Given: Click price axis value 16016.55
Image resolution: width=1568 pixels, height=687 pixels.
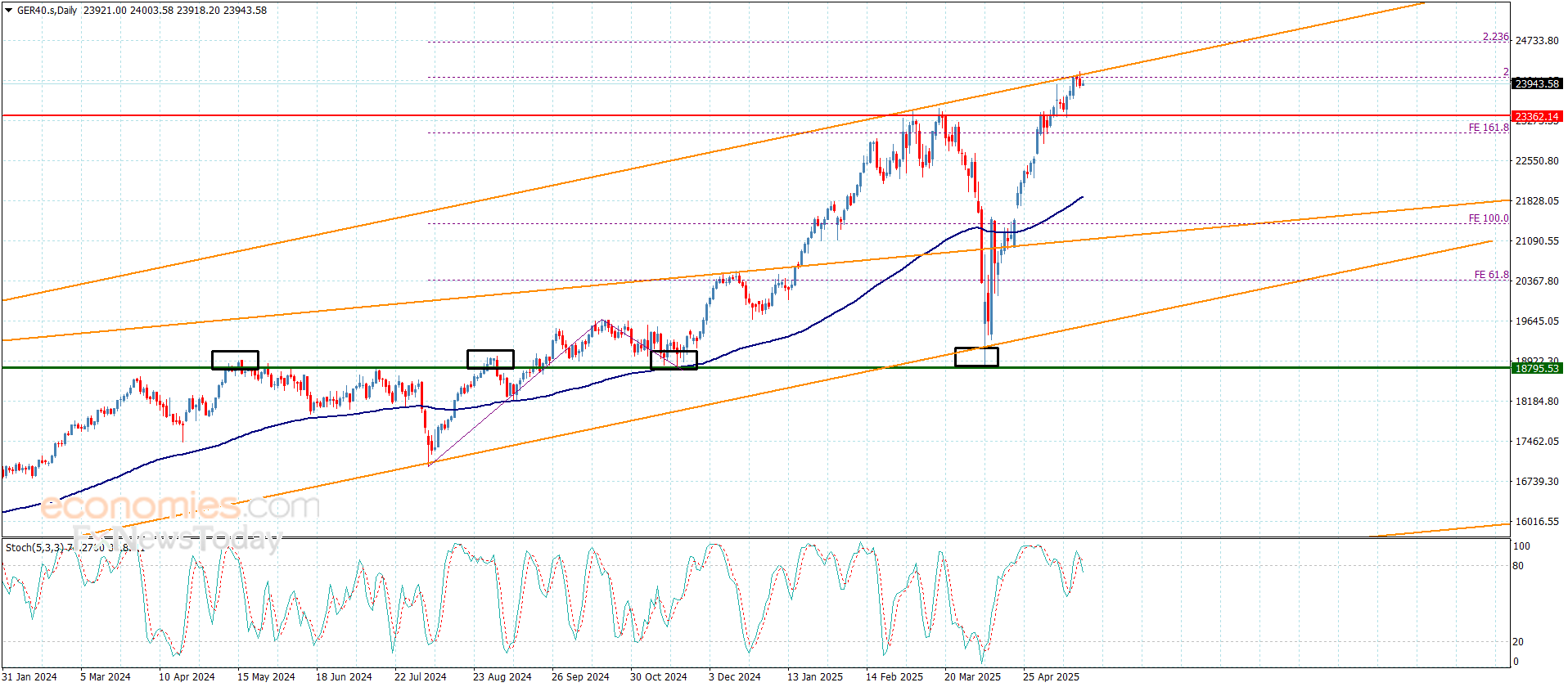Looking at the screenshot, I should pyautogui.click(x=1537, y=522).
